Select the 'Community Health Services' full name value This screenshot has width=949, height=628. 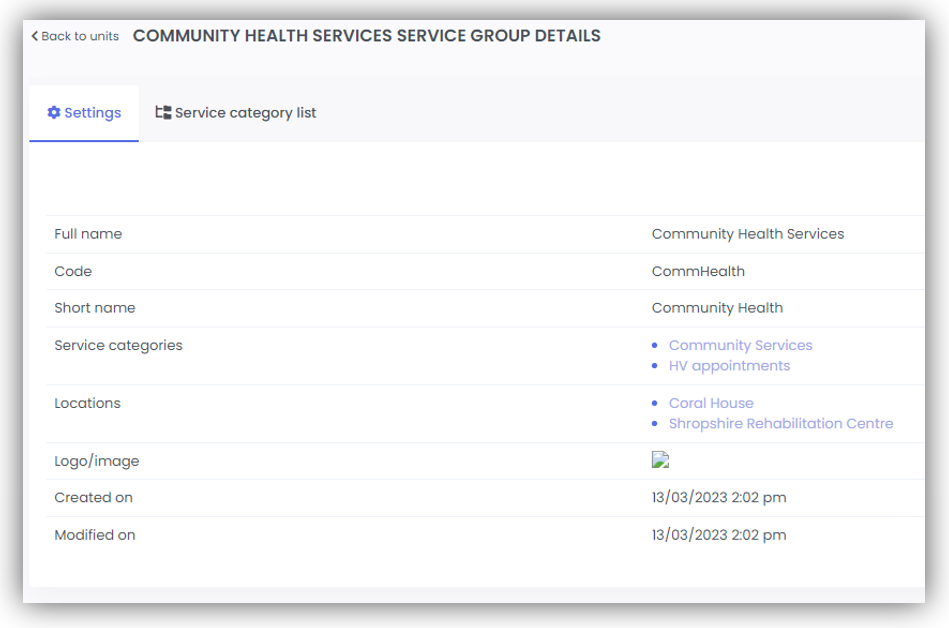[747, 234]
